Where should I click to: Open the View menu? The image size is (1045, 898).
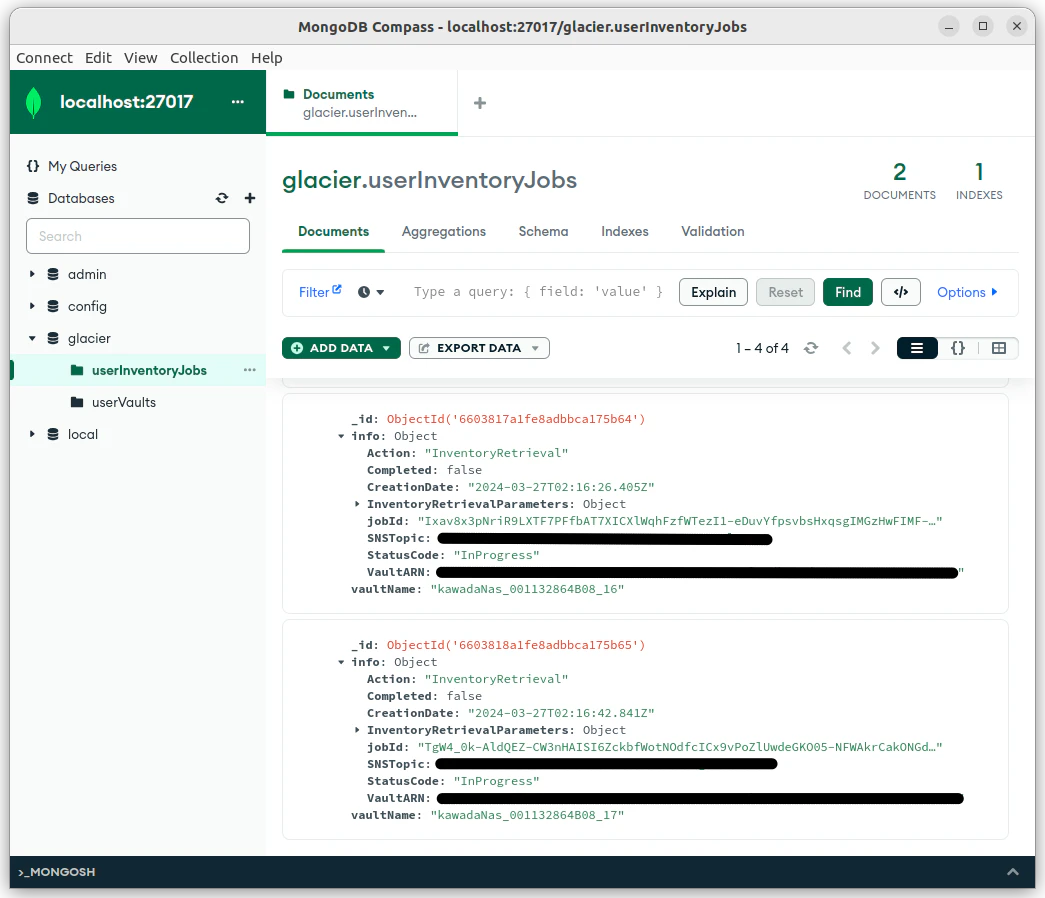pos(141,58)
